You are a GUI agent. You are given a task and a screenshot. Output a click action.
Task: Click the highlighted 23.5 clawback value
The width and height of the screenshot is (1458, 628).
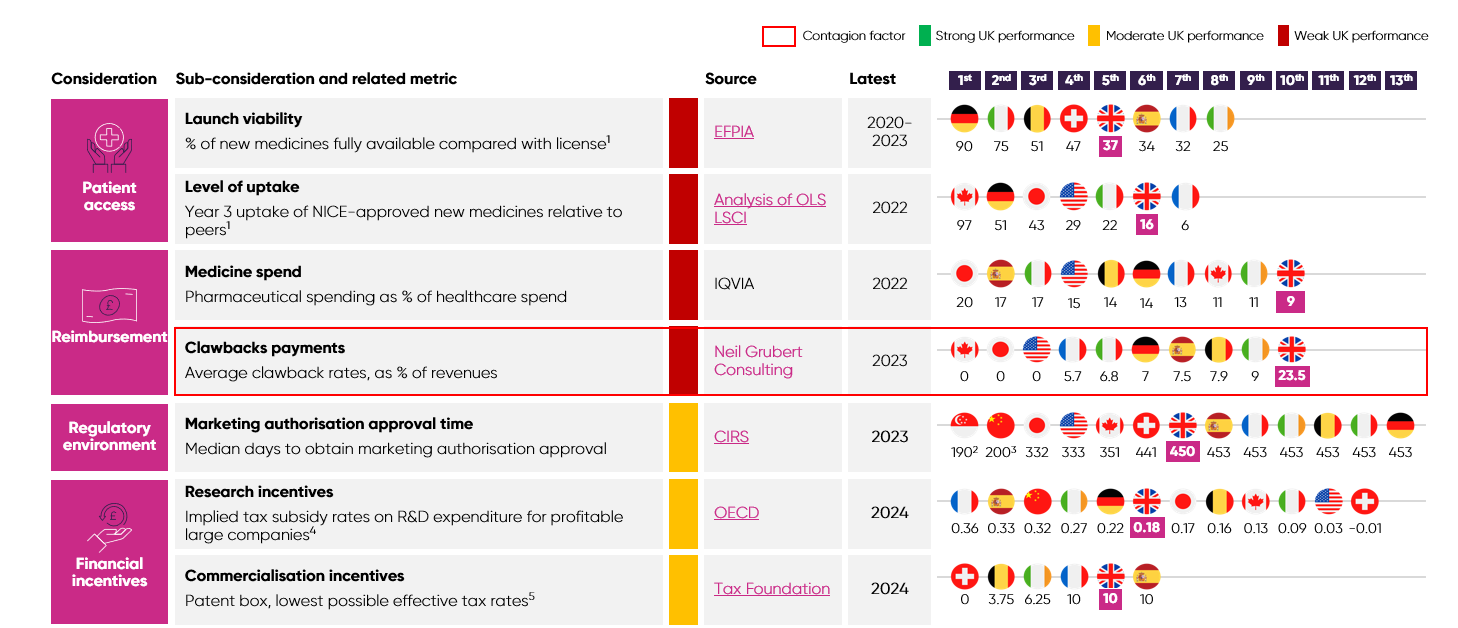pyautogui.click(x=1291, y=376)
